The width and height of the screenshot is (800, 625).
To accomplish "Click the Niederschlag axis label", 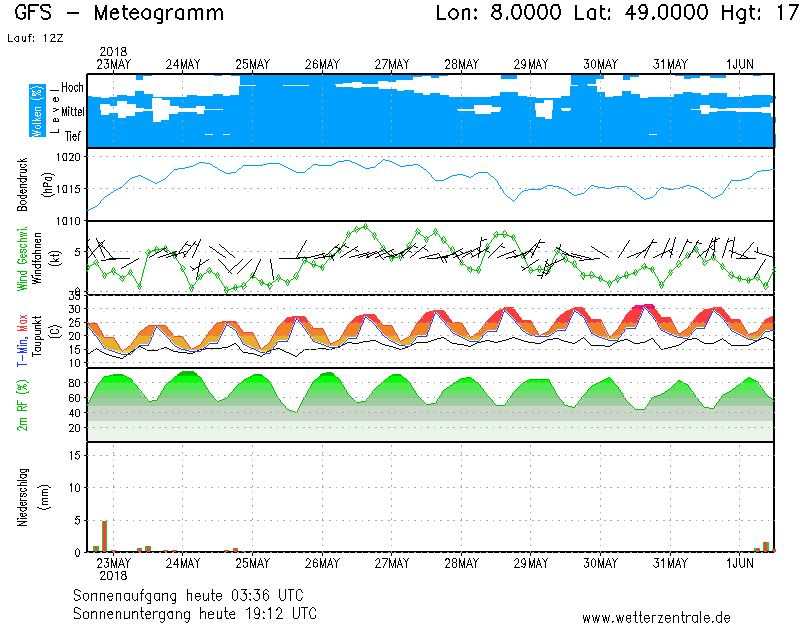I will (22, 497).
